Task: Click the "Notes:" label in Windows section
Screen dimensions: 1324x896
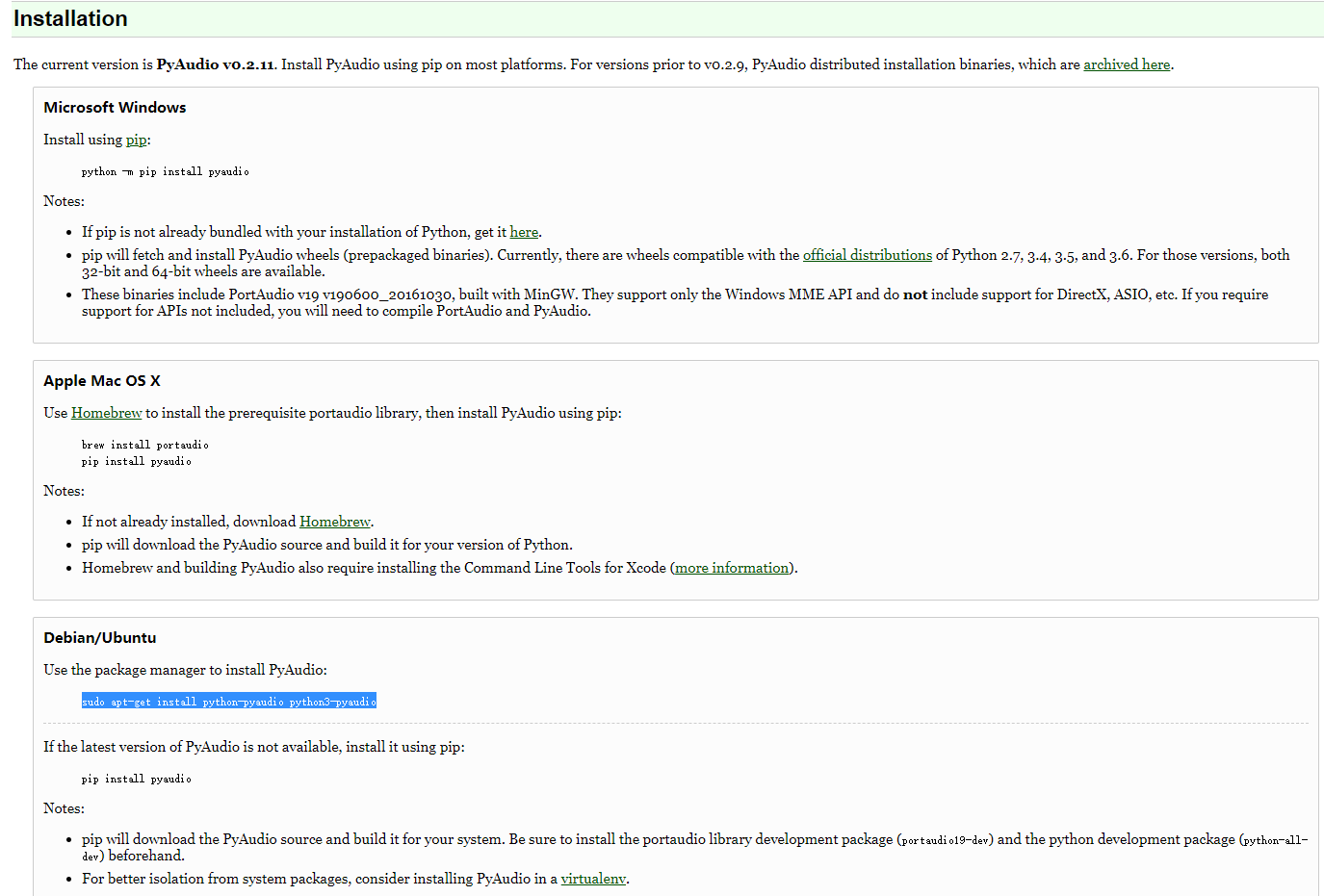Action: (64, 201)
